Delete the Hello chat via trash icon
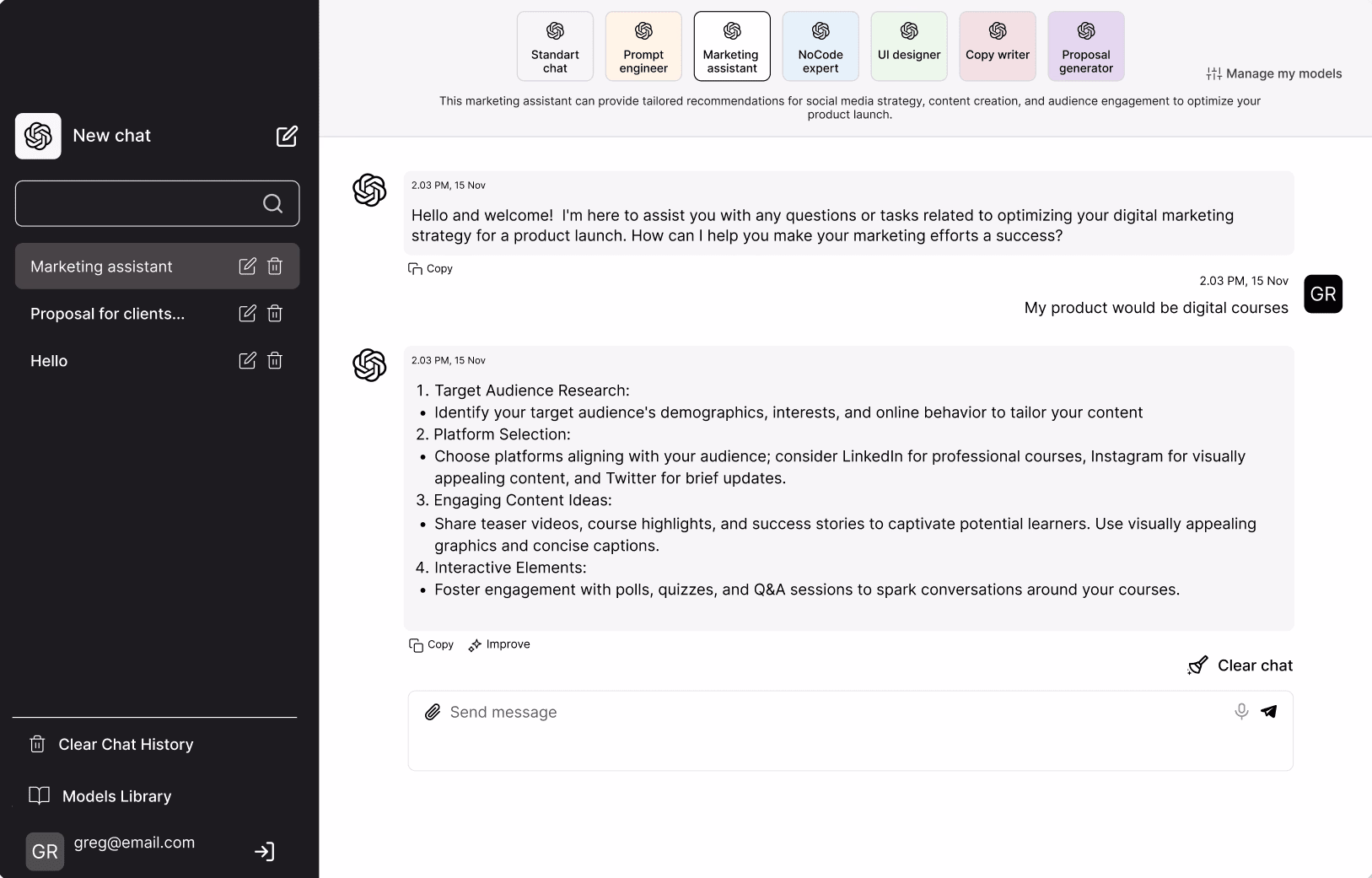 pos(275,361)
